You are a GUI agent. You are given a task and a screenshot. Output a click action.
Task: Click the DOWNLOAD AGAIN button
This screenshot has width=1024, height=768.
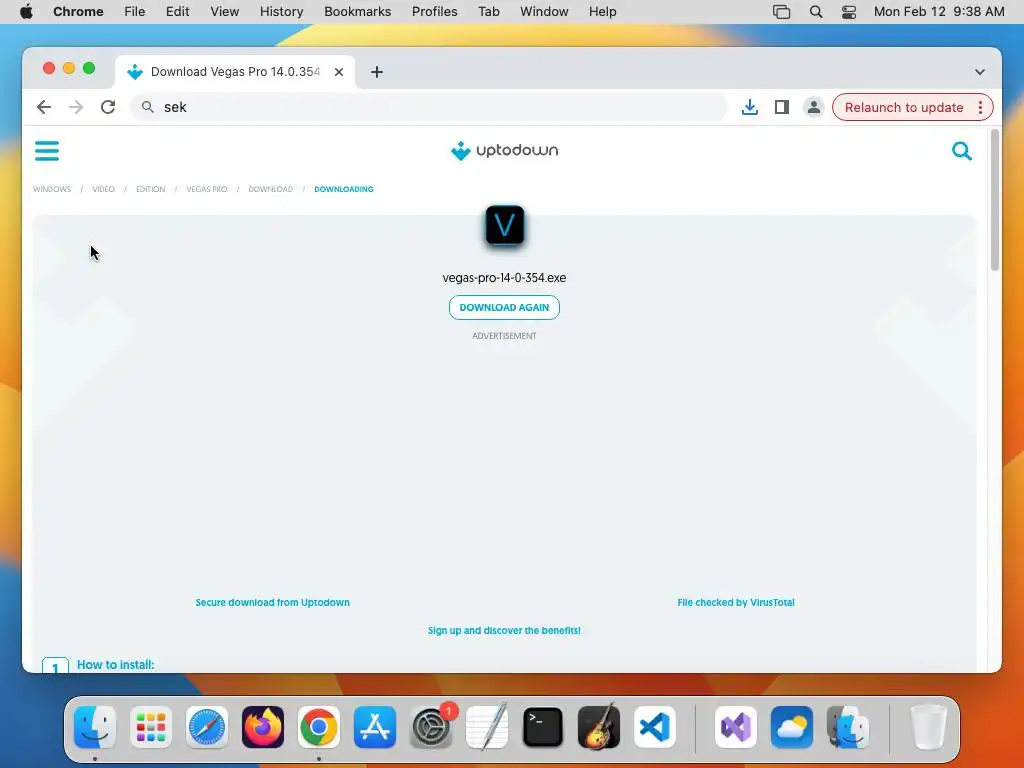[x=504, y=308]
